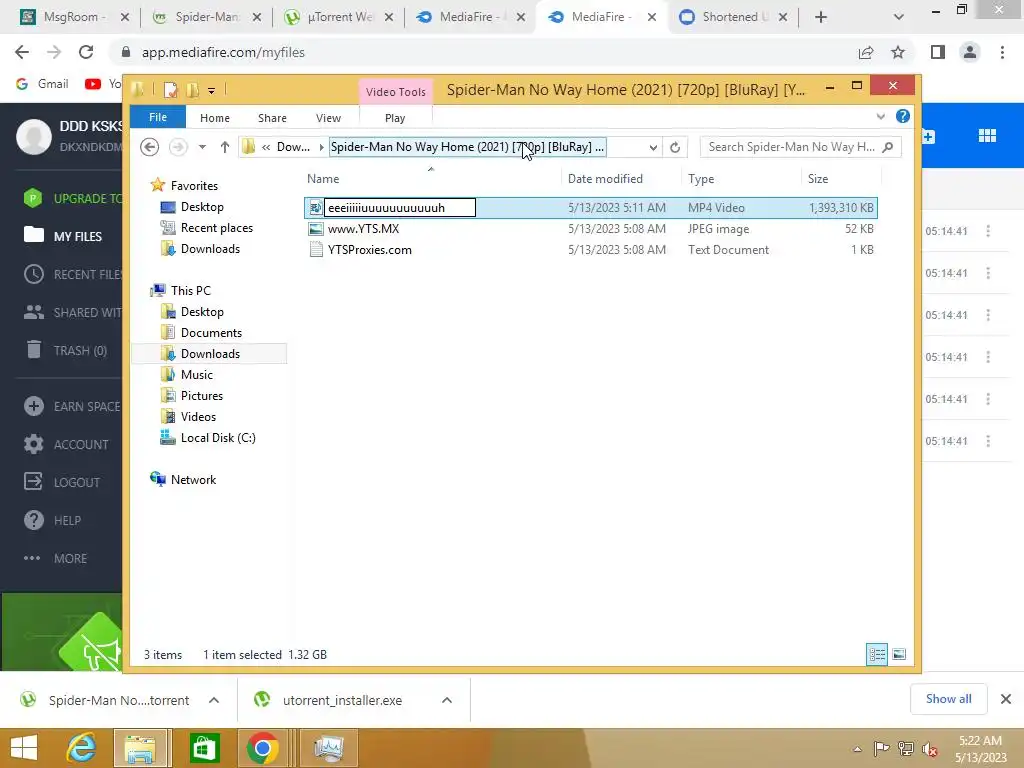This screenshot has height=768, width=1024.
Task: Open MY FILES in MediaFire sidebar
Action: point(62,236)
